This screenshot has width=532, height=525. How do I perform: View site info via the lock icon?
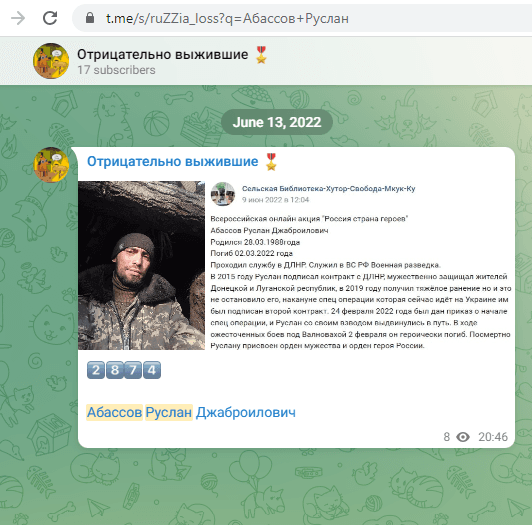(90, 18)
